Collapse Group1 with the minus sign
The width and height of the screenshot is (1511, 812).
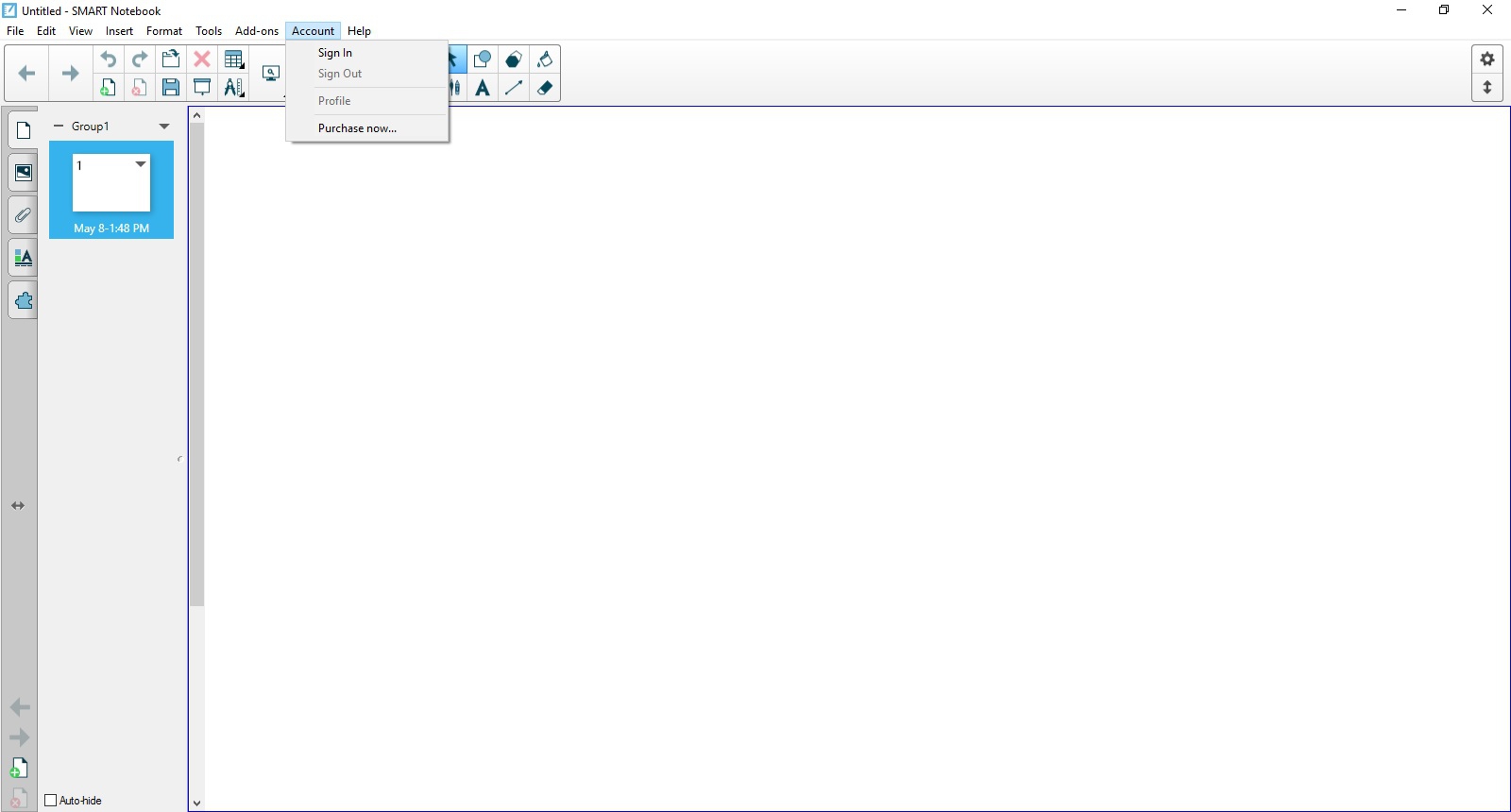59,126
